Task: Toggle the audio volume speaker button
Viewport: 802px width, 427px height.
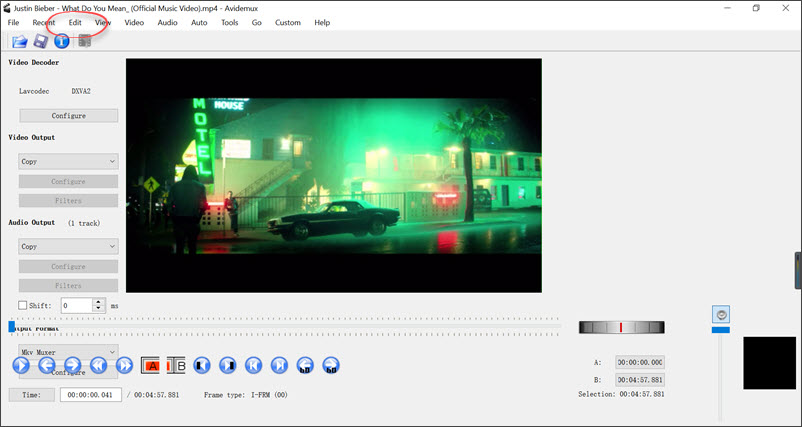Action: 721,314
